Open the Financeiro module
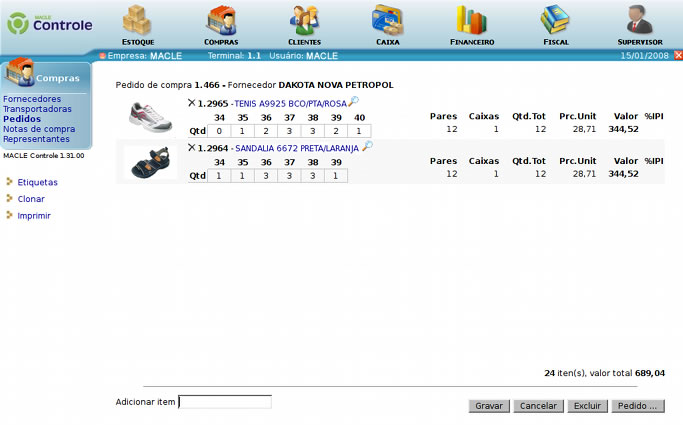The width and height of the screenshot is (683, 425). click(x=472, y=25)
